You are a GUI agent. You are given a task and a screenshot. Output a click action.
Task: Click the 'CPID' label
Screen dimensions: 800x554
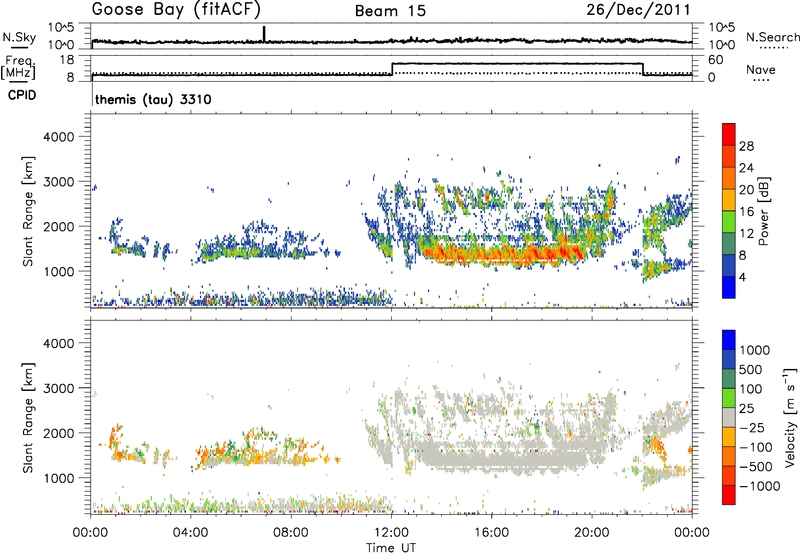pyautogui.click(x=22, y=95)
